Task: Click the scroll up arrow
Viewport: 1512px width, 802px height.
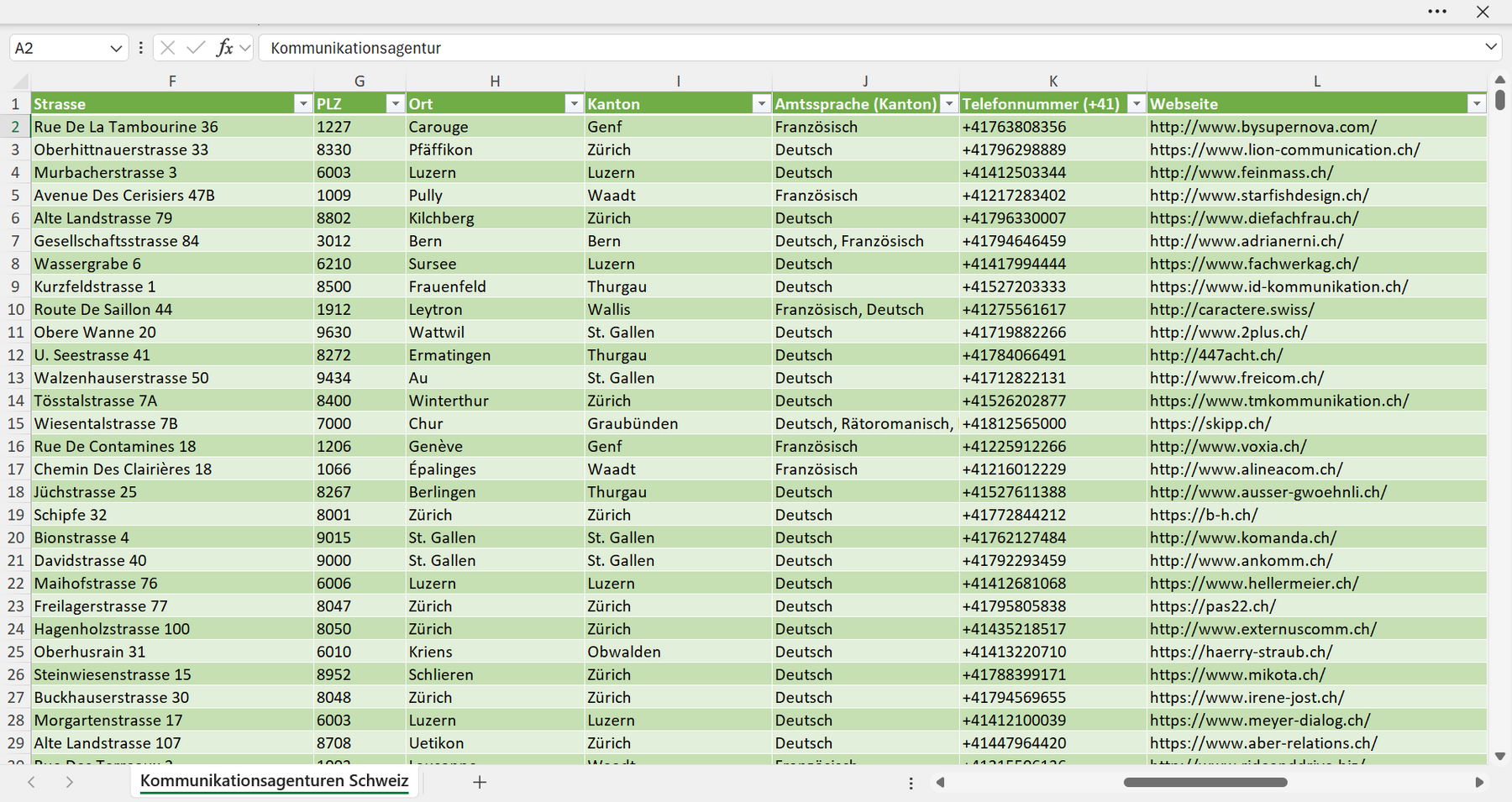Action: coord(1500,80)
